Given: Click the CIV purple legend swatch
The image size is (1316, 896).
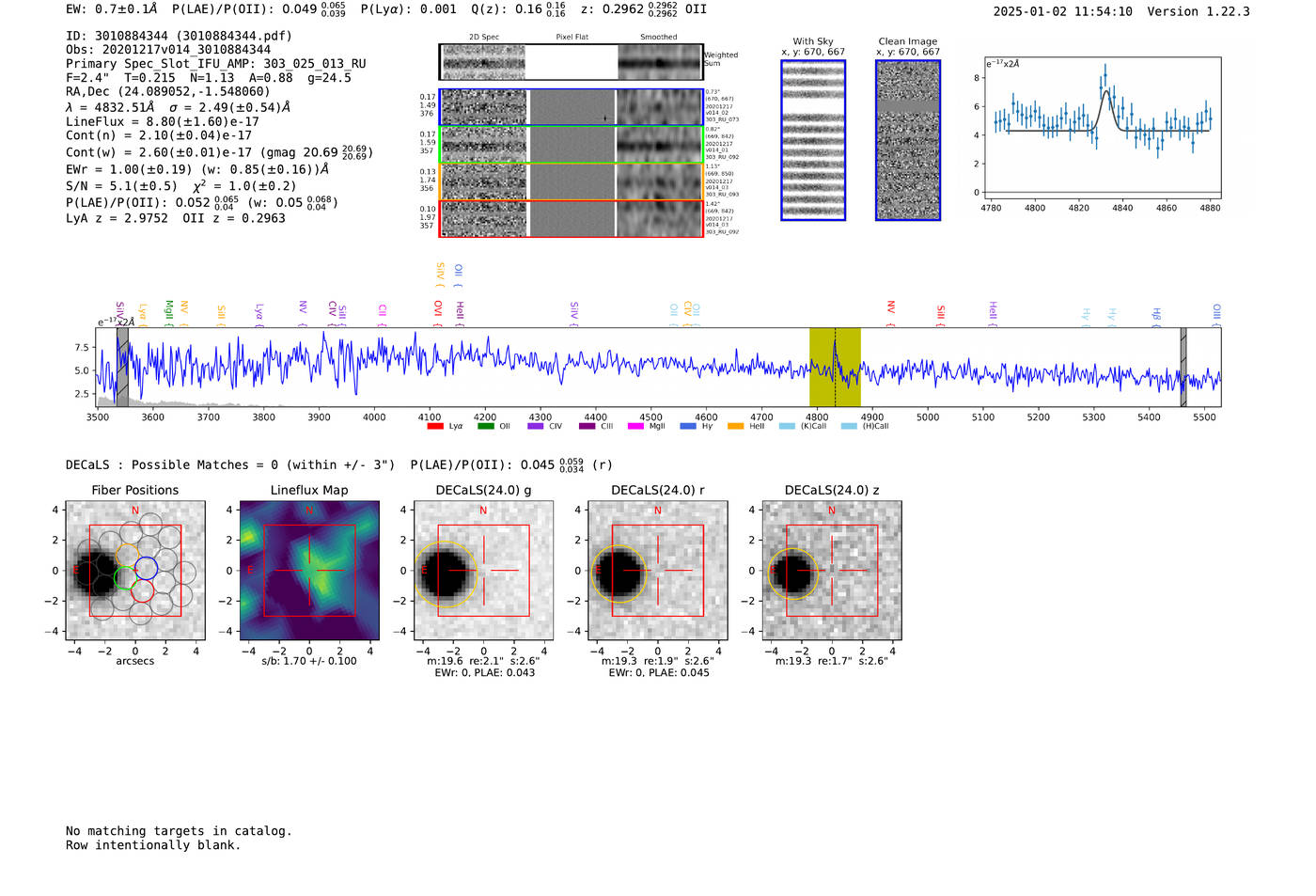Looking at the screenshot, I should click(x=536, y=426).
